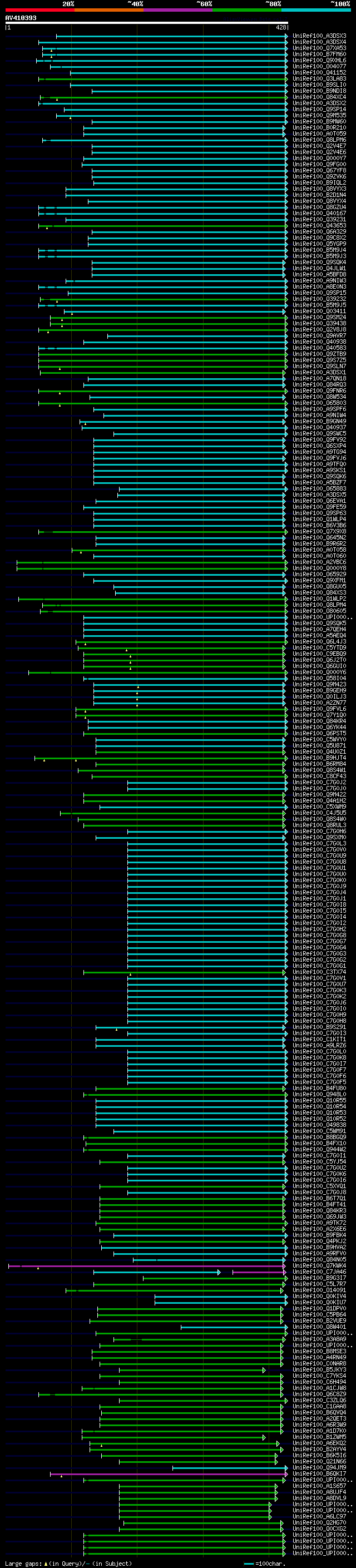Click the green ~80% identity color segment
This screenshot has width=356, height=1568.
pos(247,10)
